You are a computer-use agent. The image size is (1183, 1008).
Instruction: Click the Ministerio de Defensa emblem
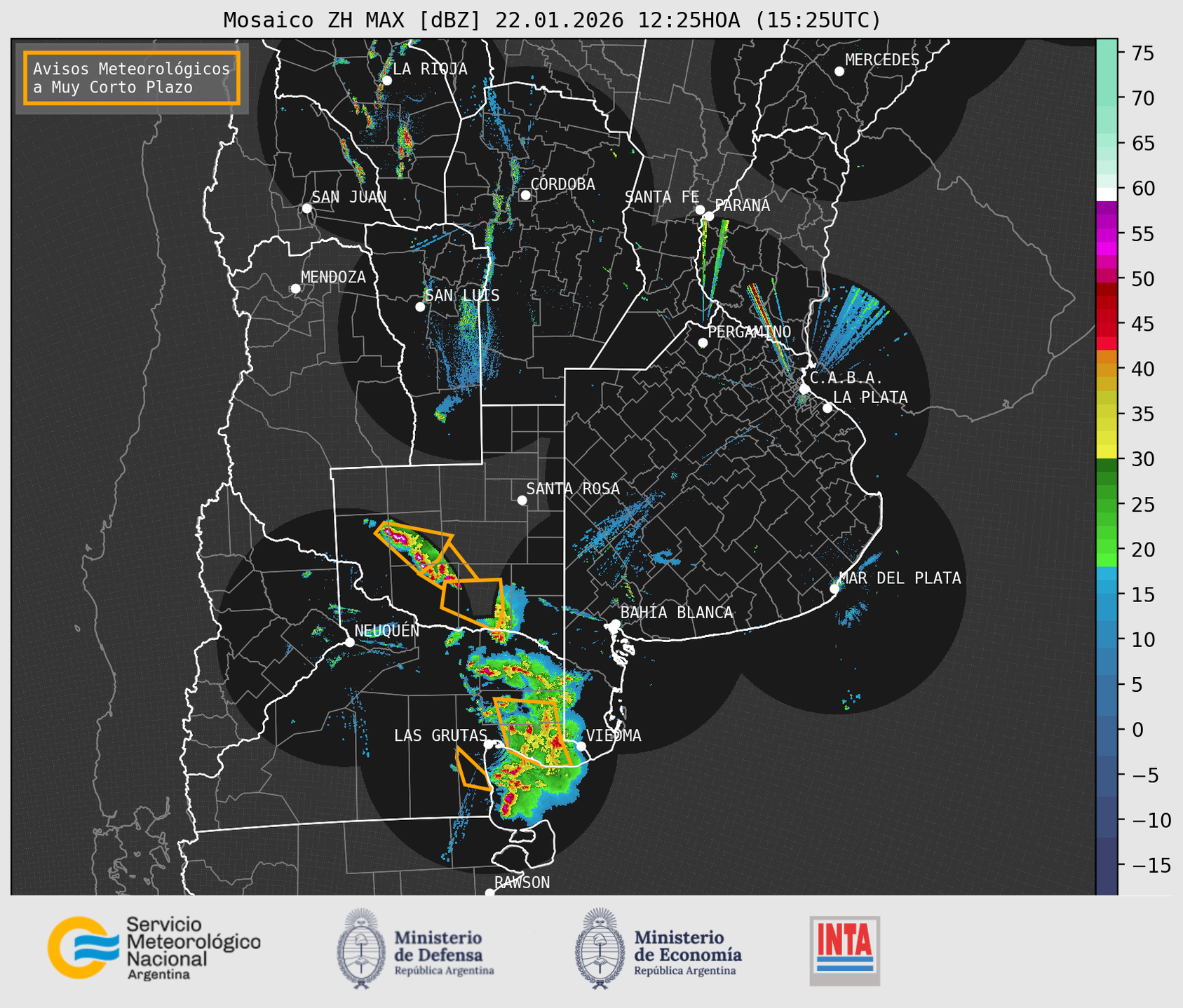(362, 948)
